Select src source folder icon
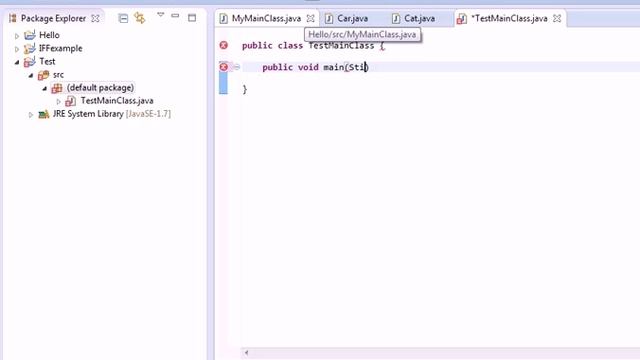Screen dimensions: 640x360 tap(43, 75)
